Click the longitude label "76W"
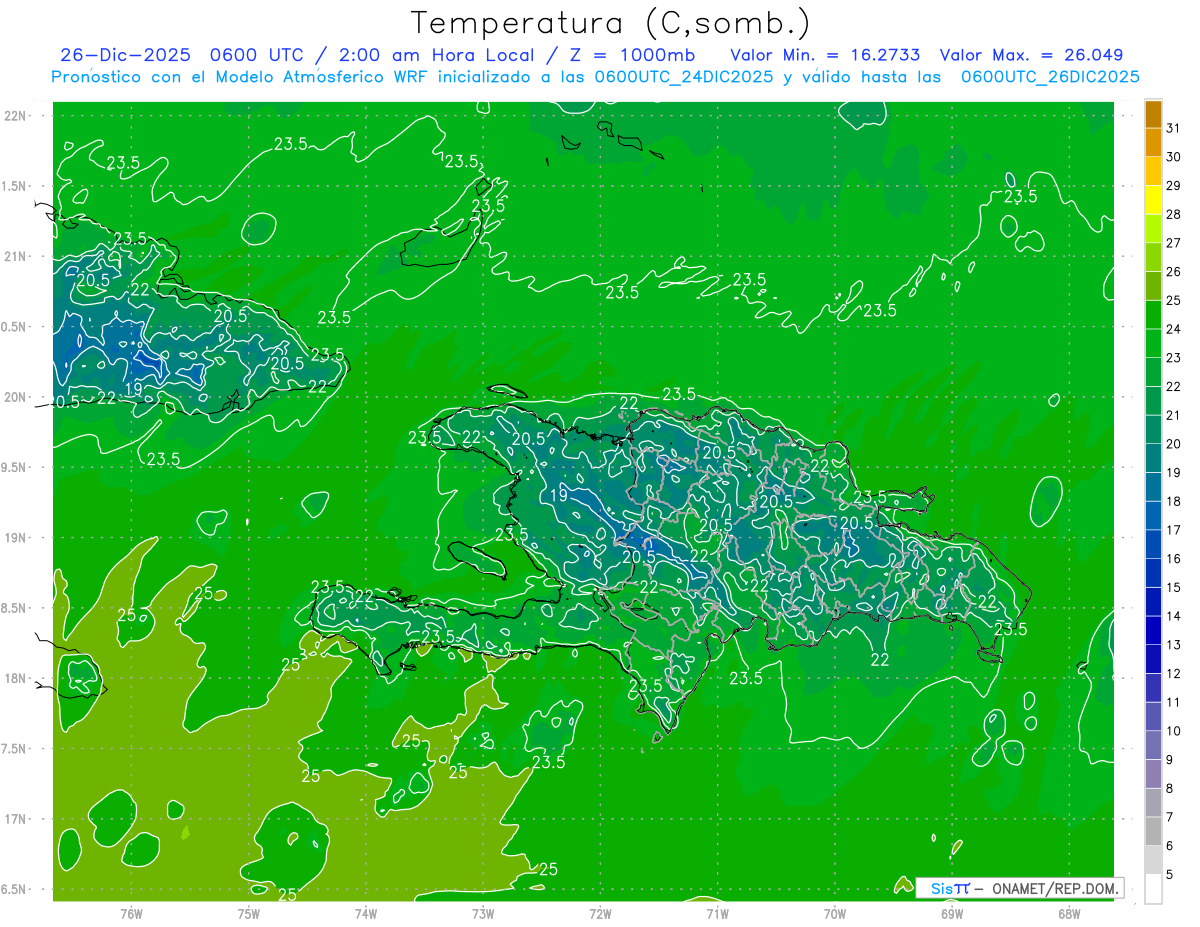1200x927 pixels. tap(131, 914)
